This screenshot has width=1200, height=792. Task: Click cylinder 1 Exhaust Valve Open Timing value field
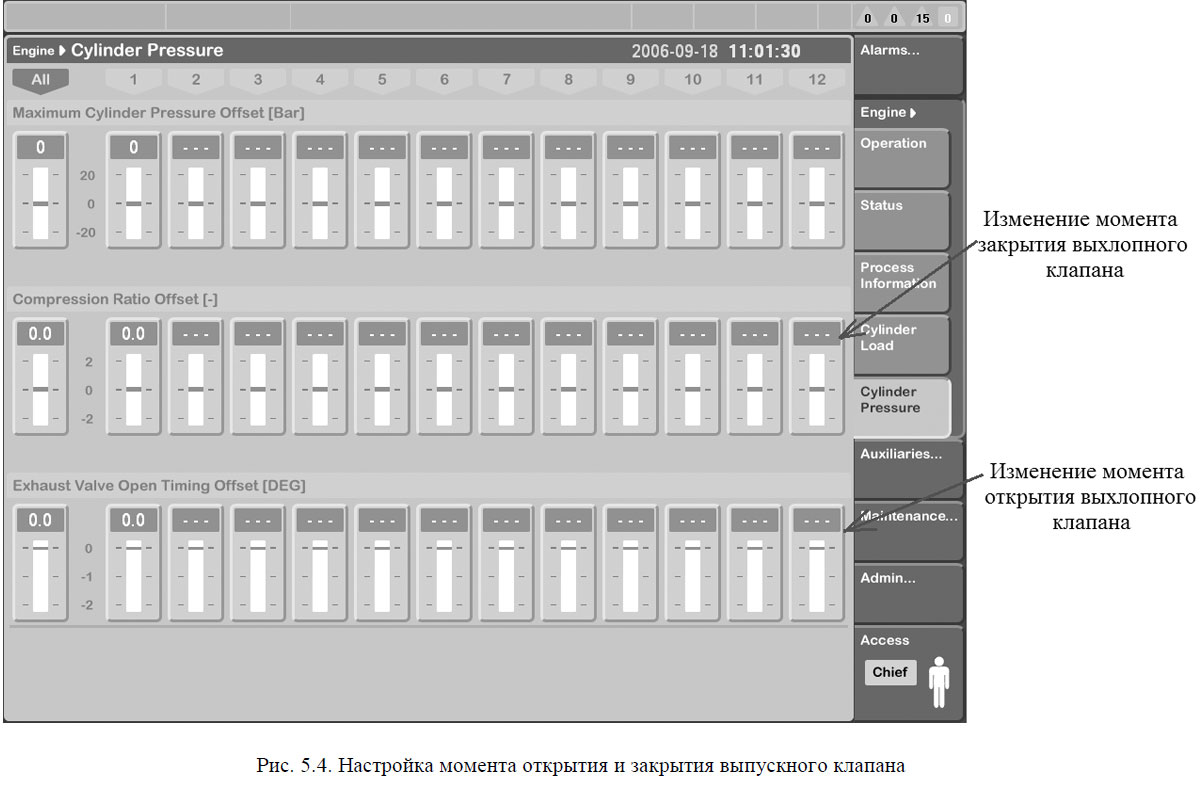pyautogui.click(x=133, y=520)
